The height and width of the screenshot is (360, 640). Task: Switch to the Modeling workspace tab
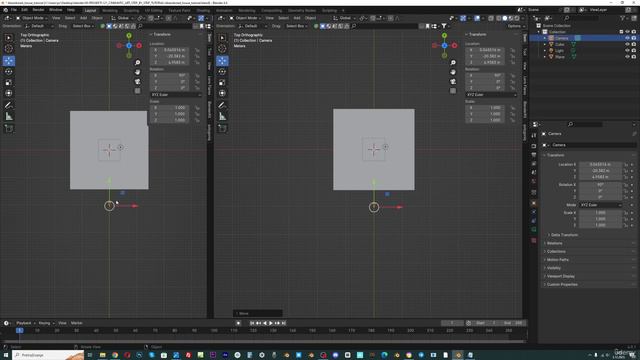pos(110,11)
